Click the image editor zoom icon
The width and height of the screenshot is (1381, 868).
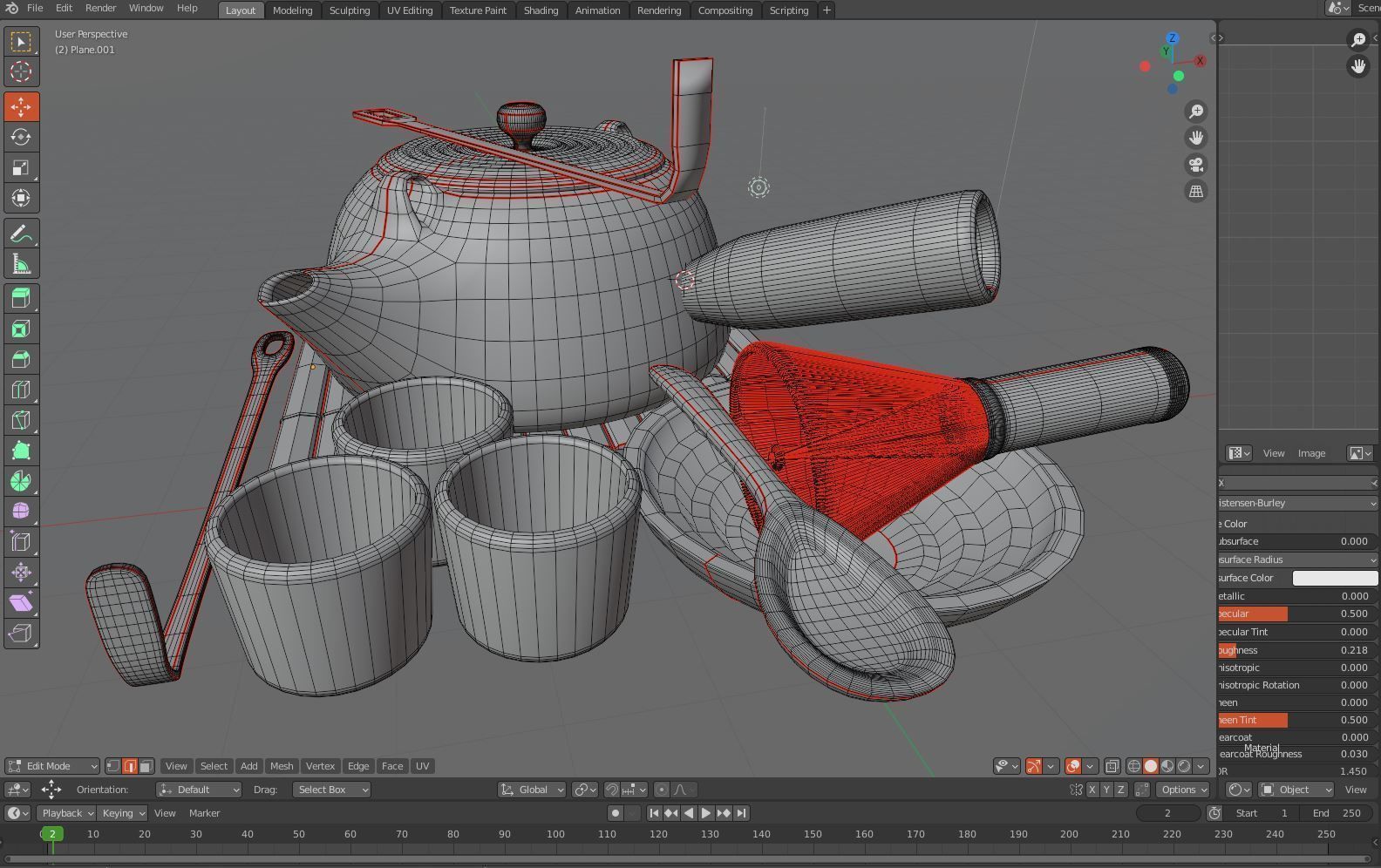[x=1358, y=39]
